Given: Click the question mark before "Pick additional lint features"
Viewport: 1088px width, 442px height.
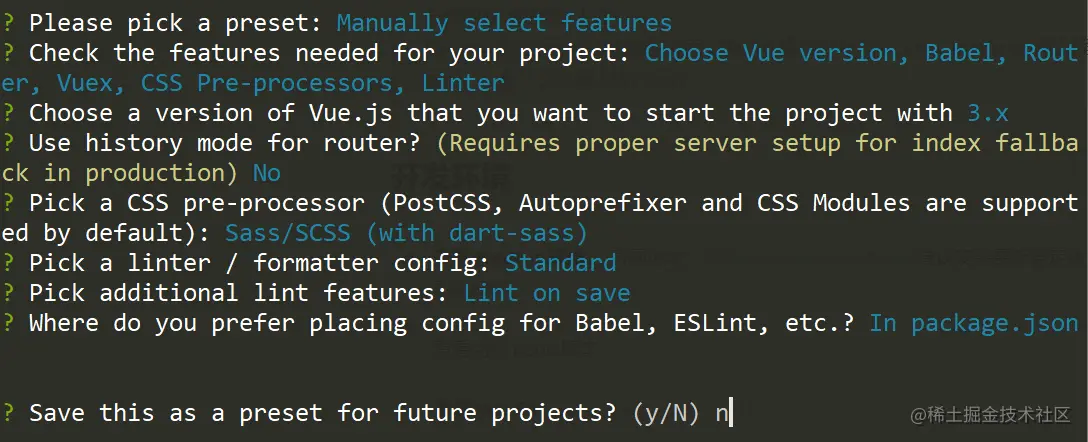Looking at the screenshot, I should click(x=7, y=293).
